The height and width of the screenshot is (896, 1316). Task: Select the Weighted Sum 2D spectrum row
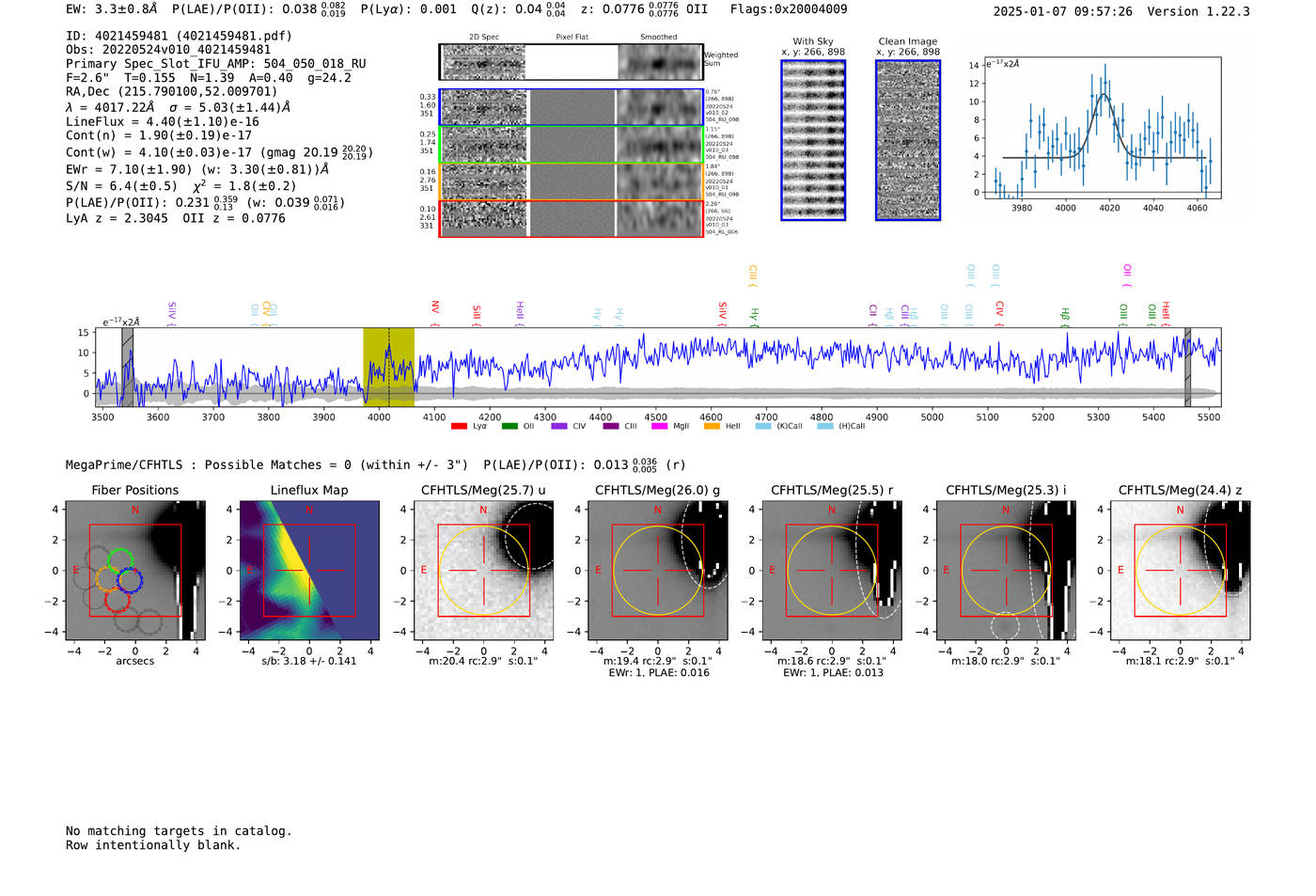point(572,62)
